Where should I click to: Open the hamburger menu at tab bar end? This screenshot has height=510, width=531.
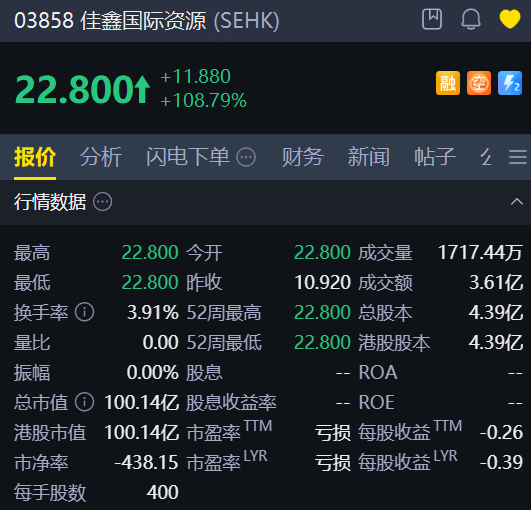coord(518,157)
